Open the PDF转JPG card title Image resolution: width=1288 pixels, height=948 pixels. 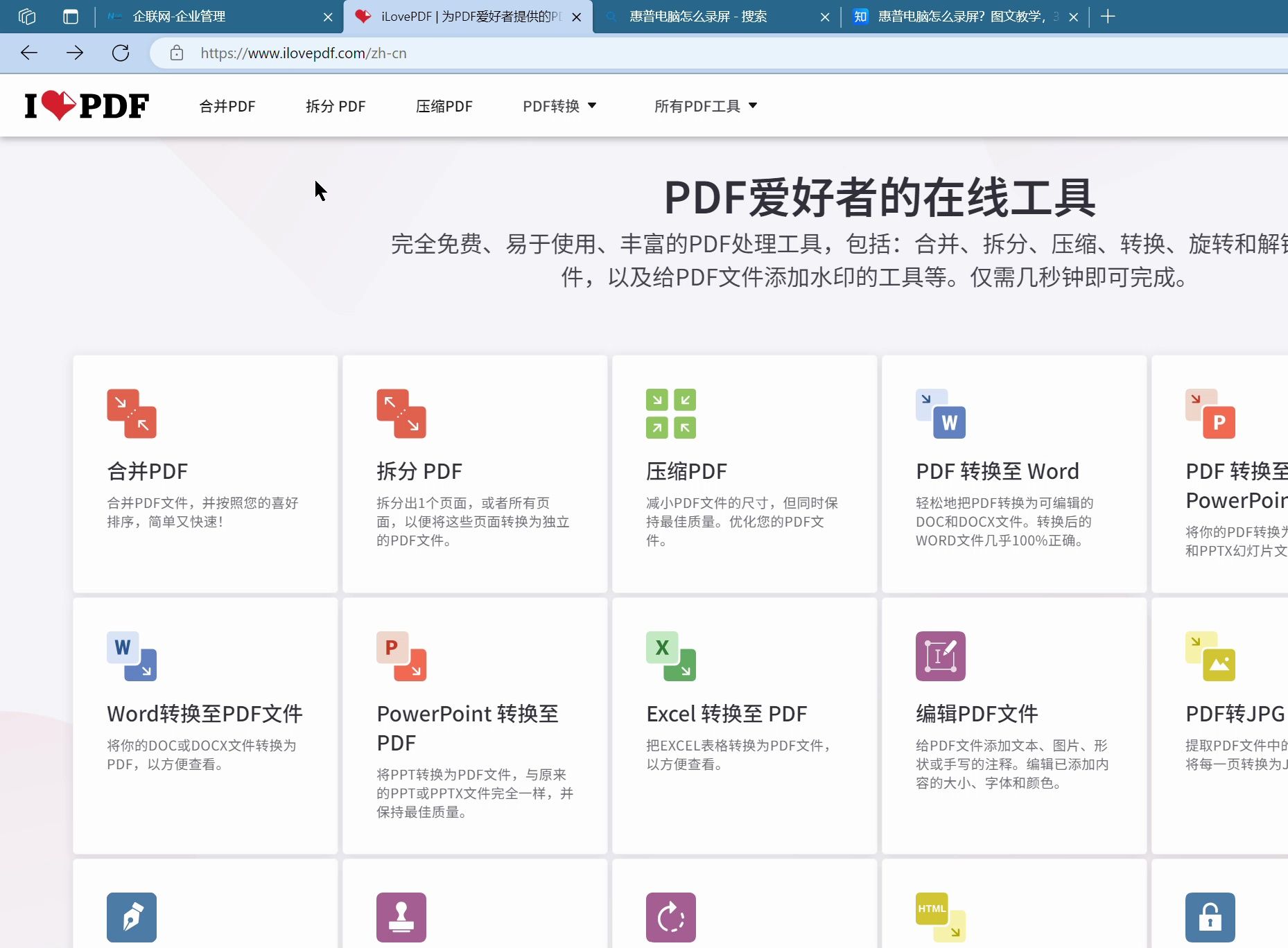tap(1235, 714)
